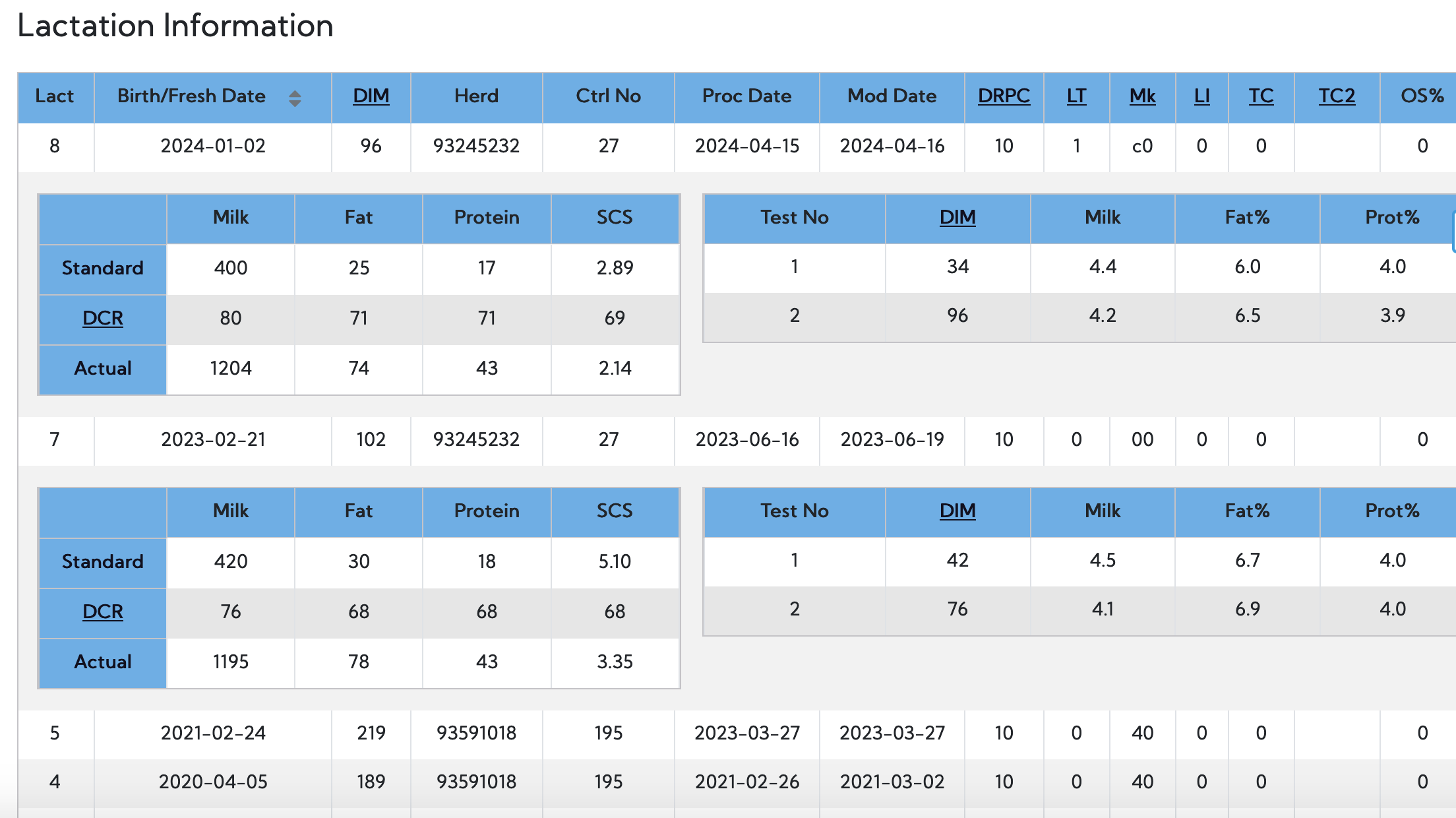Screen dimensions: 1456x818
Task: Select Mod Date column header
Action: point(892,96)
